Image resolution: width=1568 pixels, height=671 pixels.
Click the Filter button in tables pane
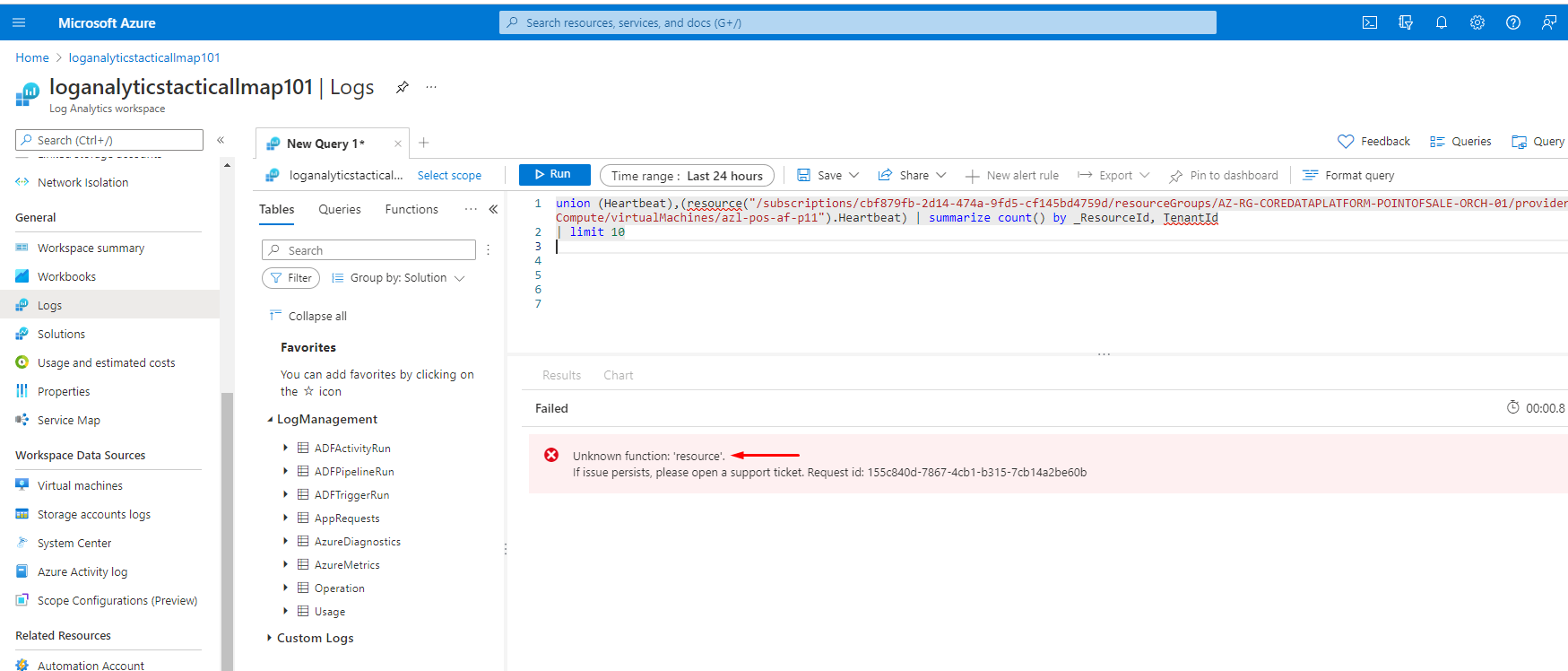[x=290, y=278]
